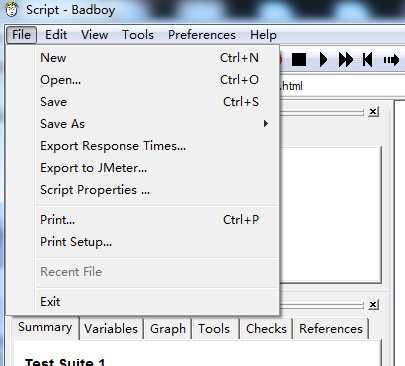Open the Preferences menu
Image resolution: width=405 pixels, height=366 pixels.
[202, 35]
